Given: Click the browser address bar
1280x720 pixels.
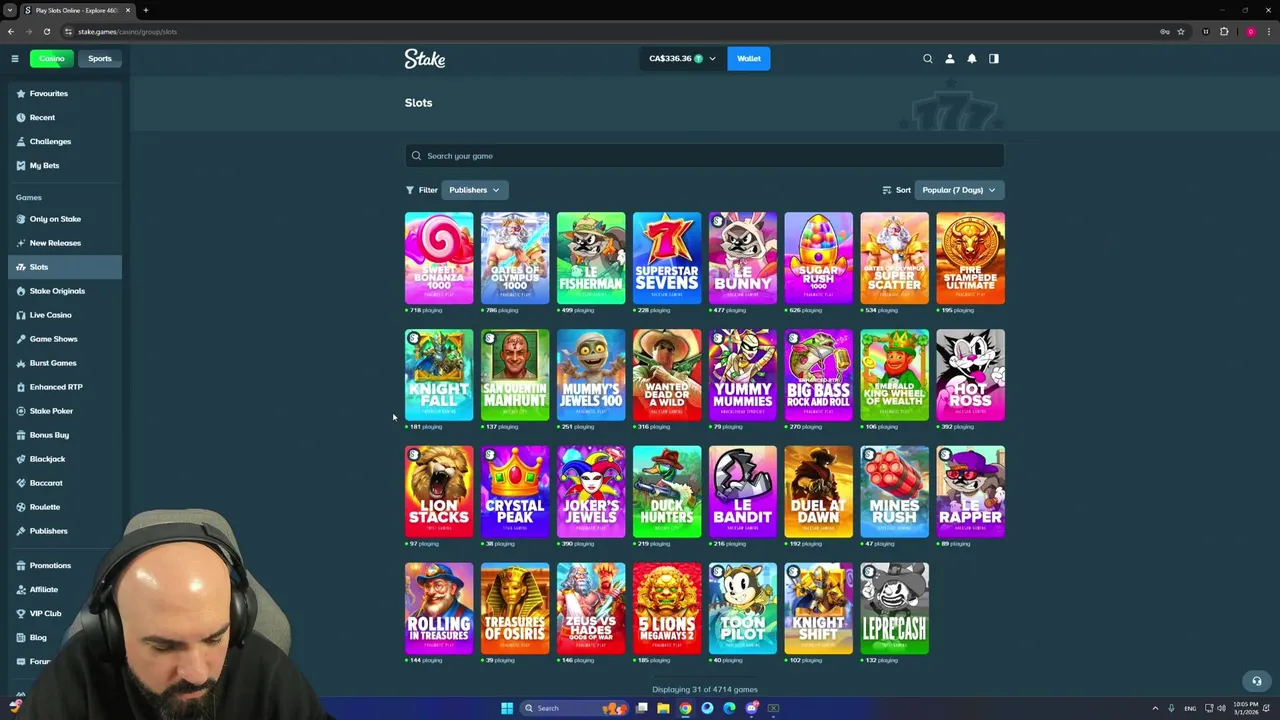Looking at the screenshot, I should click(610, 31).
